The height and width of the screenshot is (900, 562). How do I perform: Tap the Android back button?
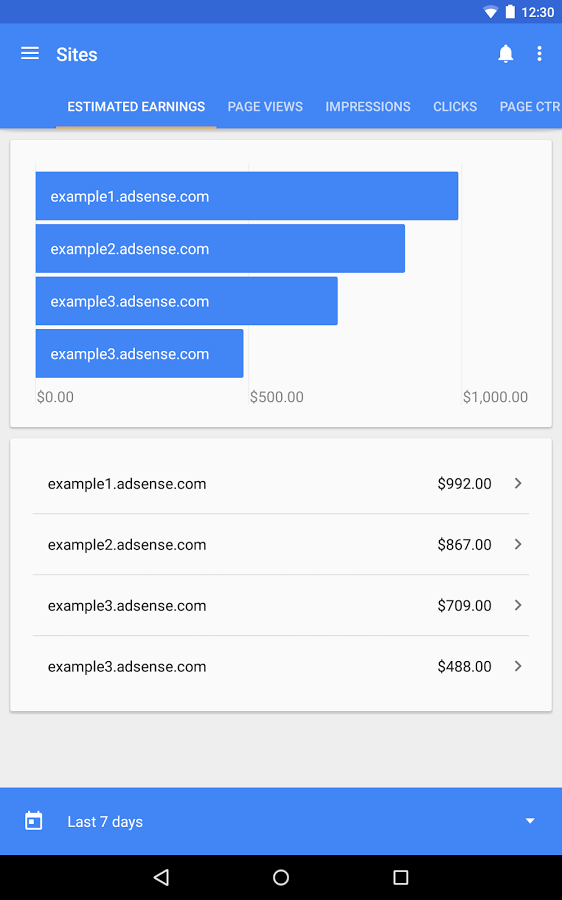pos(161,876)
